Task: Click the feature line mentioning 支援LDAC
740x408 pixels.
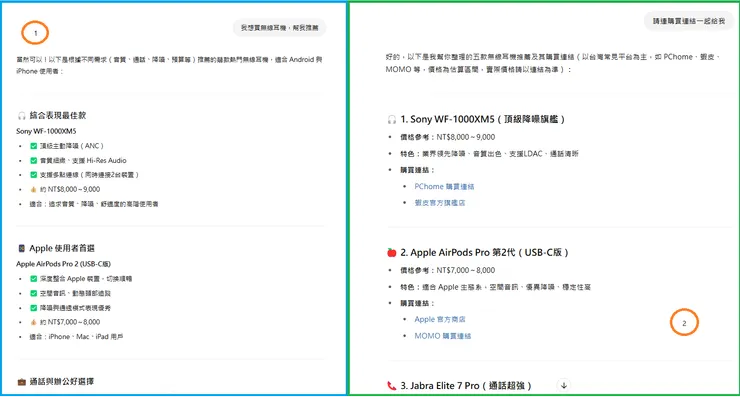Action: pos(489,154)
